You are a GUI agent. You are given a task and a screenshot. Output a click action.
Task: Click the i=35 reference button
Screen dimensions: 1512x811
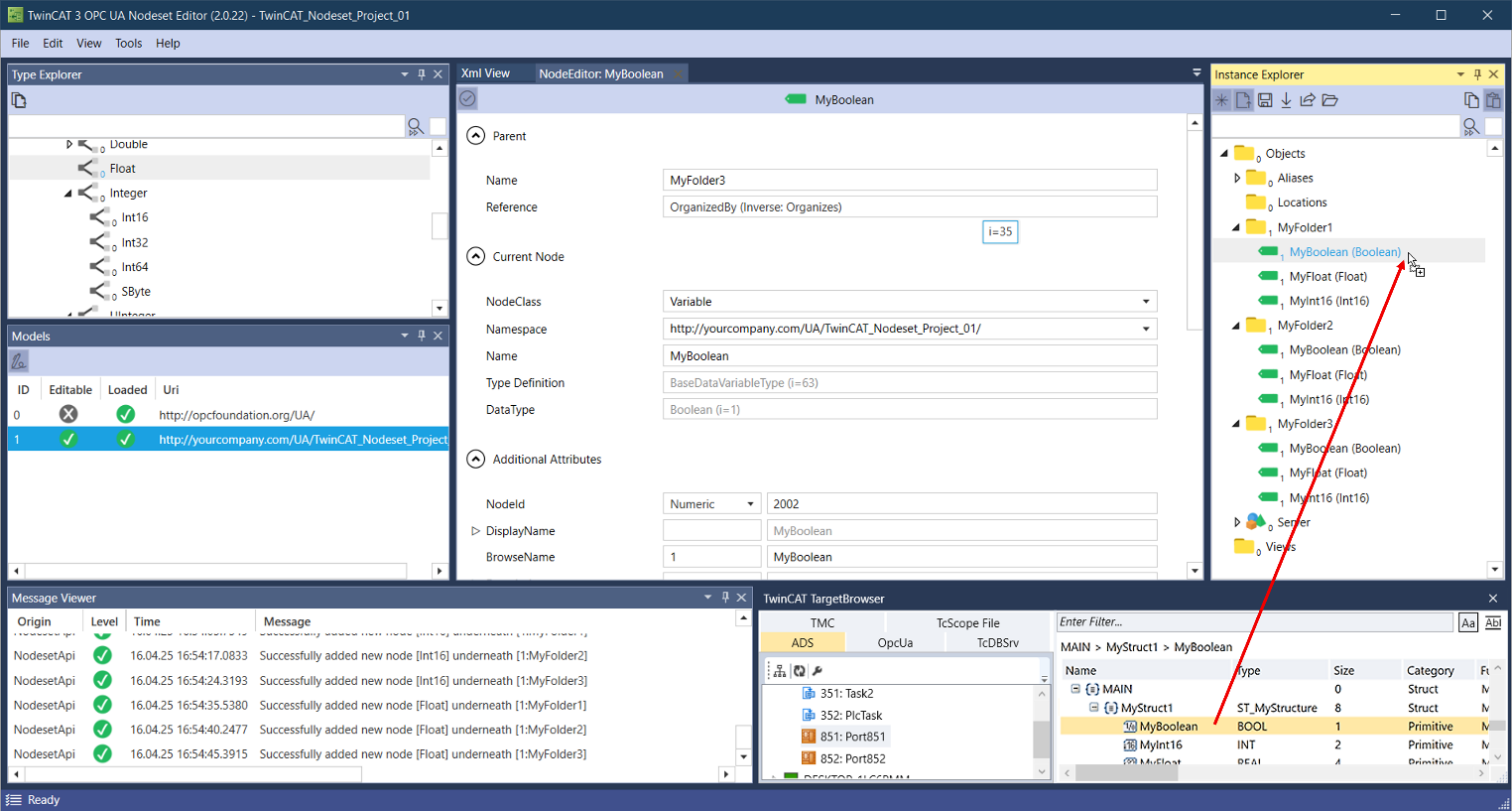coord(1000,231)
